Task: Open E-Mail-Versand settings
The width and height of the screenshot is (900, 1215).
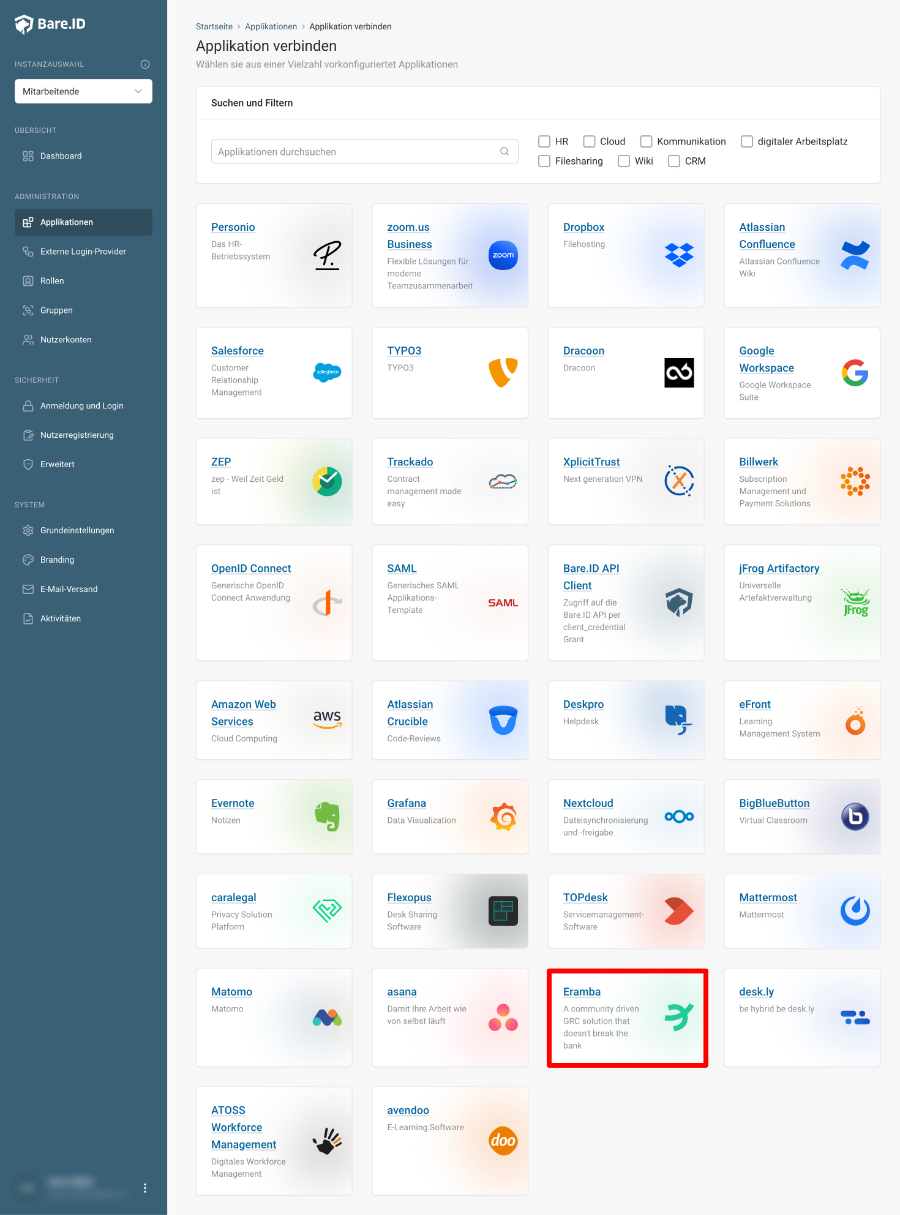Action: pyautogui.click(x=84, y=589)
